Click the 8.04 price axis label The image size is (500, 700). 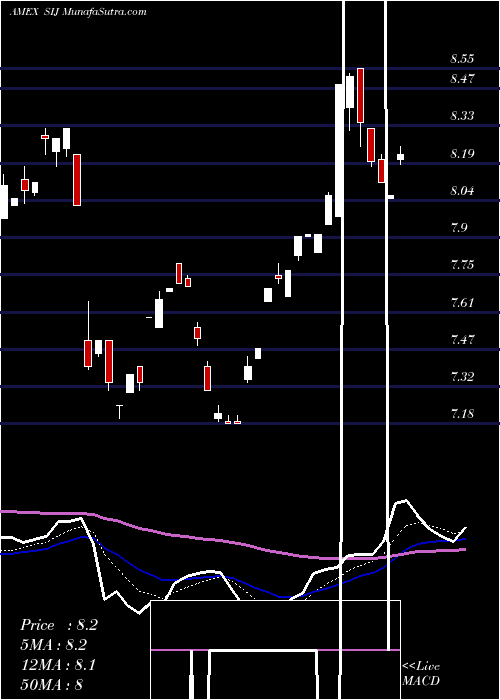point(462,191)
